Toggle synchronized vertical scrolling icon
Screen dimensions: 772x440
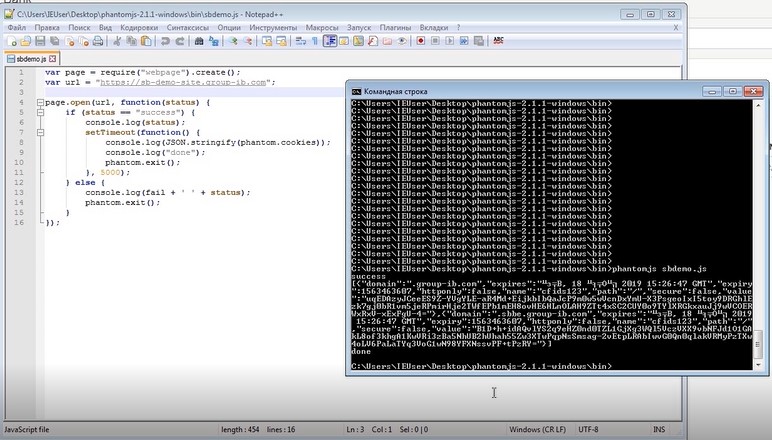[267, 41]
